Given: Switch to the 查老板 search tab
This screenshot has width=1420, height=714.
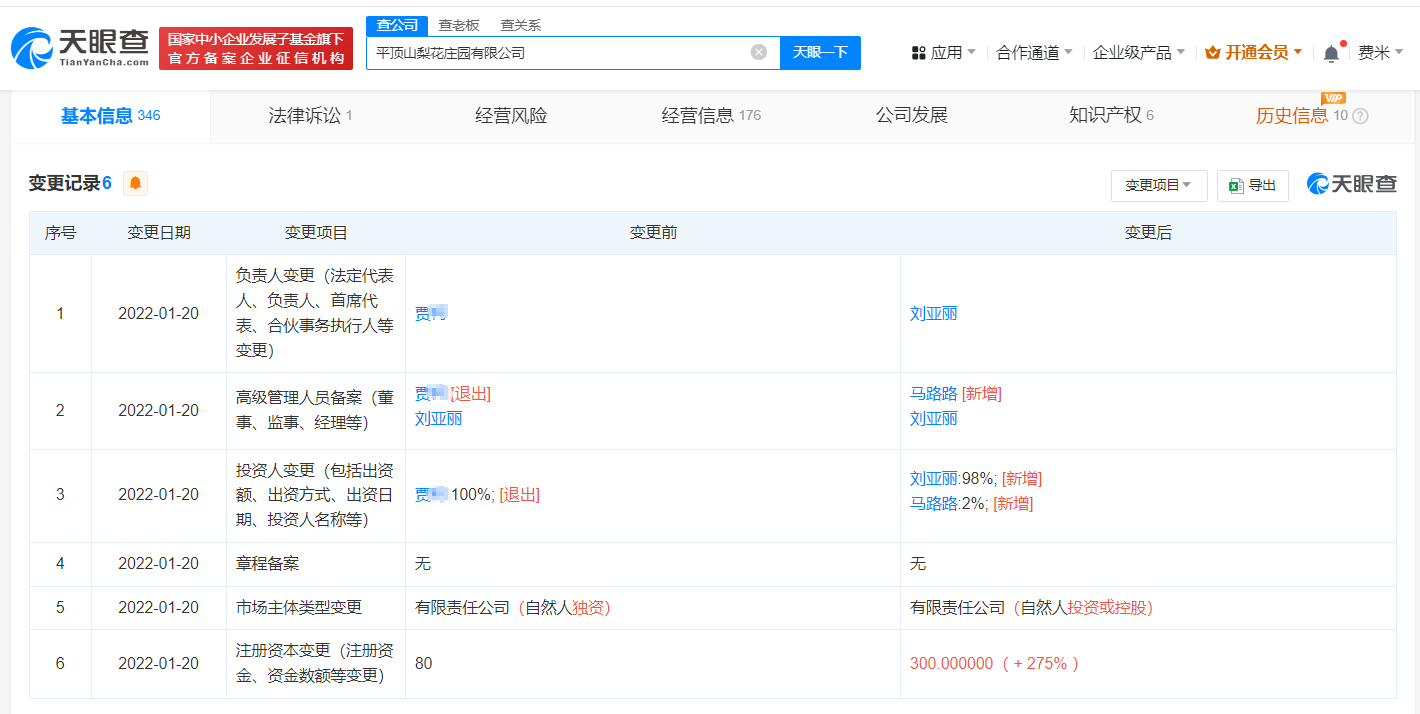Looking at the screenshot, I should (457, 24).
